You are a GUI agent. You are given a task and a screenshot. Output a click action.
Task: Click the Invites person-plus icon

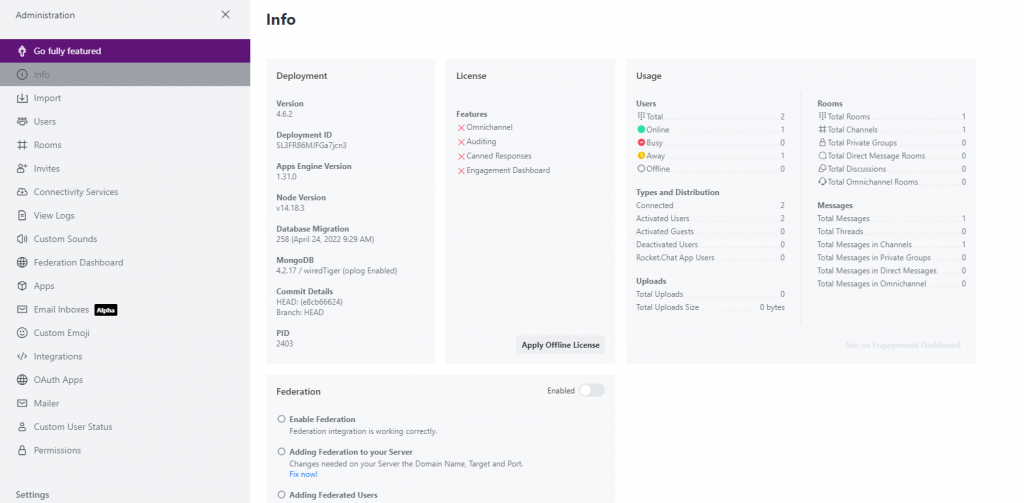tap(22, 168)
